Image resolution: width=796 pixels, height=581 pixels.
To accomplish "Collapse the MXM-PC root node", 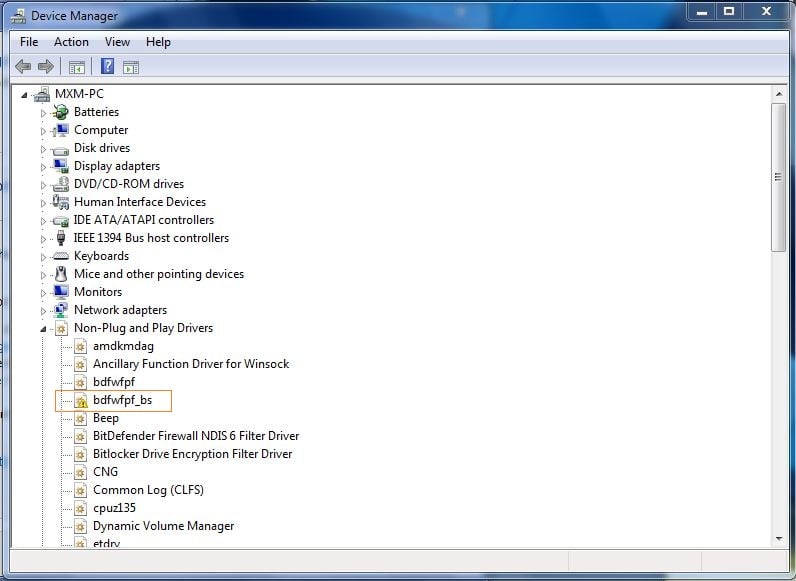I will [24, 94].
